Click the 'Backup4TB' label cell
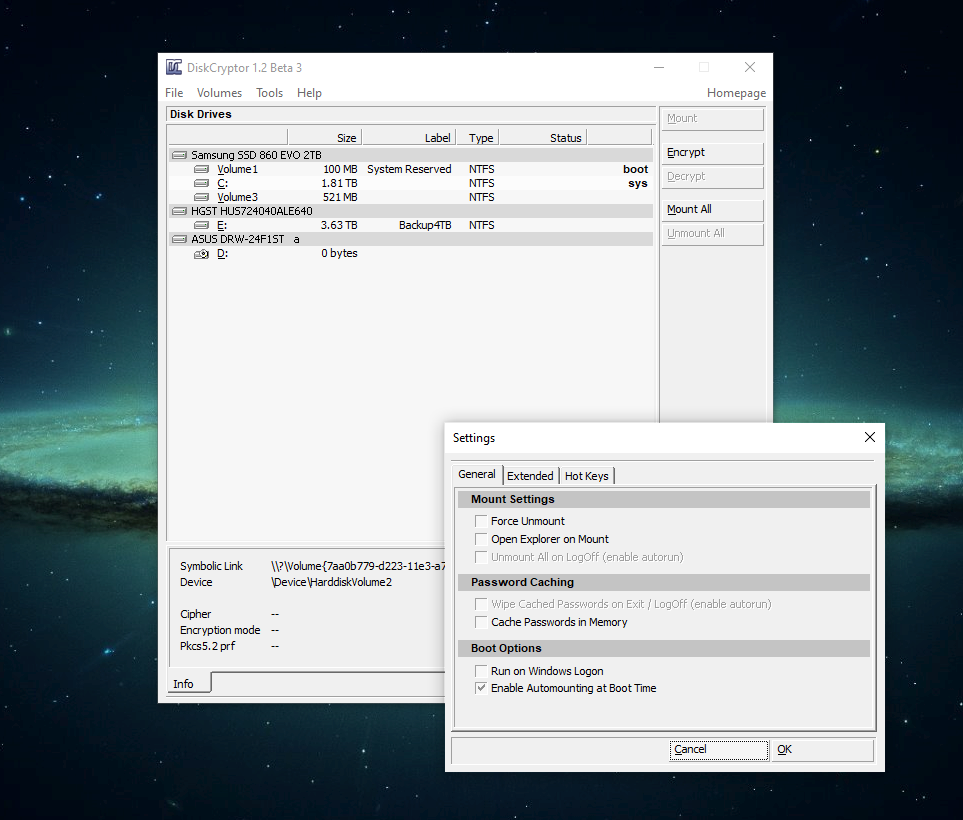This screenshot has height=820, width=963. [x=425, y=225]
